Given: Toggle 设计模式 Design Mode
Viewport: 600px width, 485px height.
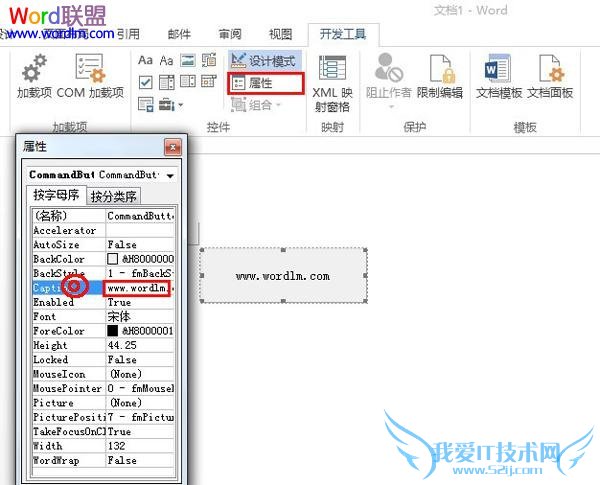Looking at the screenshot, I should click(x=264, y=60).
